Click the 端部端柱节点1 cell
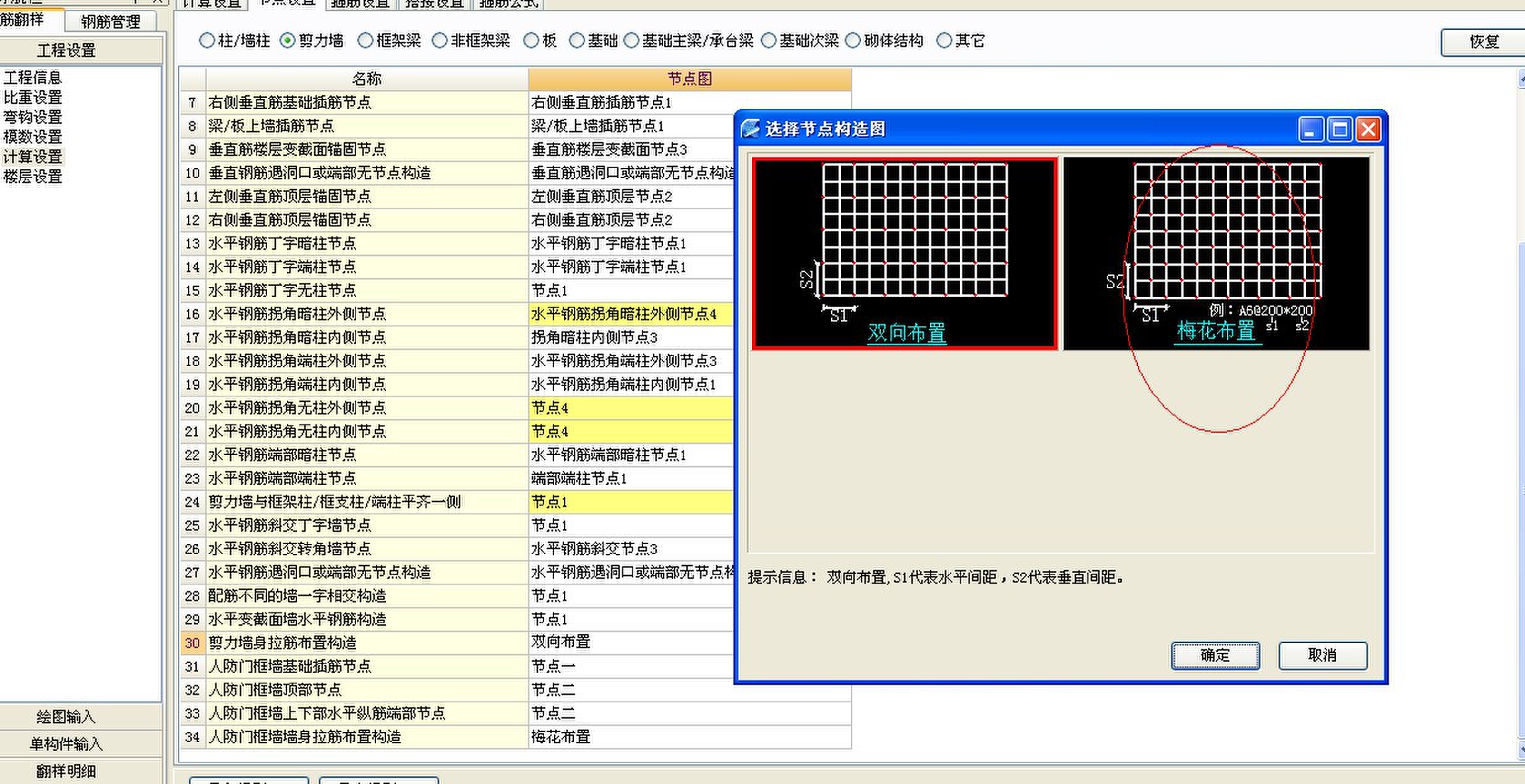Image resolution: width=1525 pixels, height=784 pixels. coord(631,479)
